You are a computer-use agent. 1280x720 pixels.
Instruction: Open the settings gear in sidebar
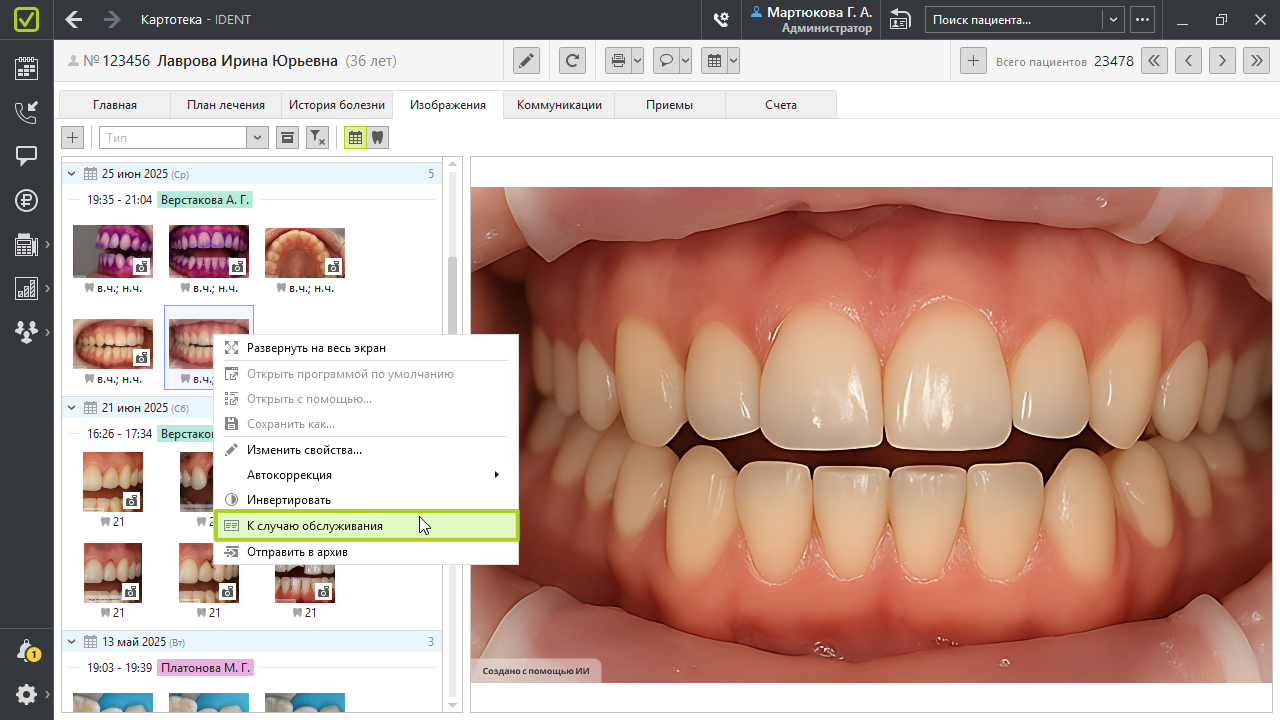pos(27,694)
